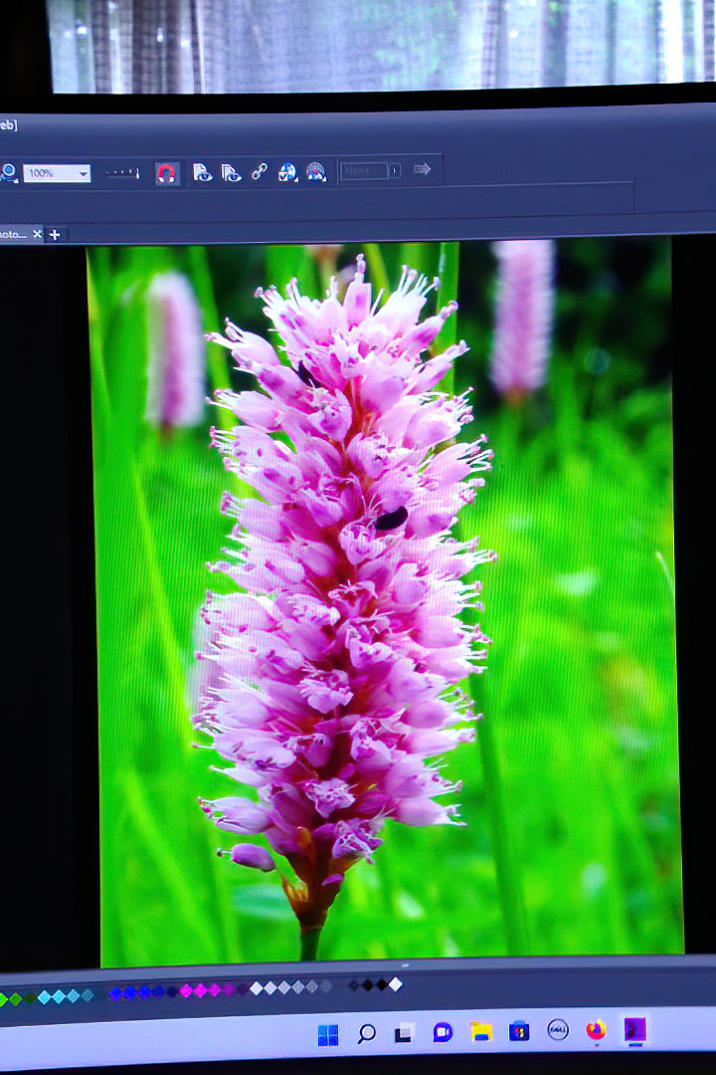Open Windows taskbar Search
716x1075 pixels.
tap(366, 1034)
